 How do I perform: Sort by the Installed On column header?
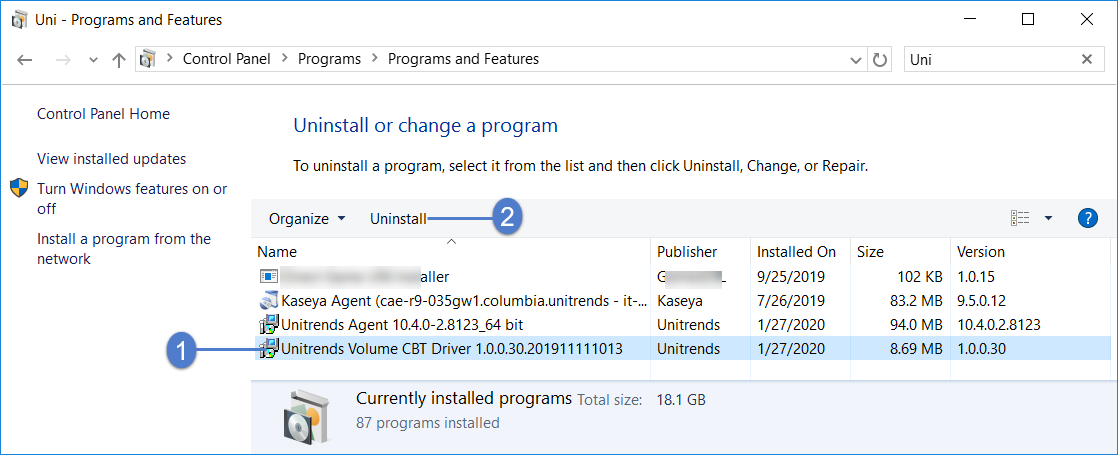pyautogui.click(x=799, y=252)
